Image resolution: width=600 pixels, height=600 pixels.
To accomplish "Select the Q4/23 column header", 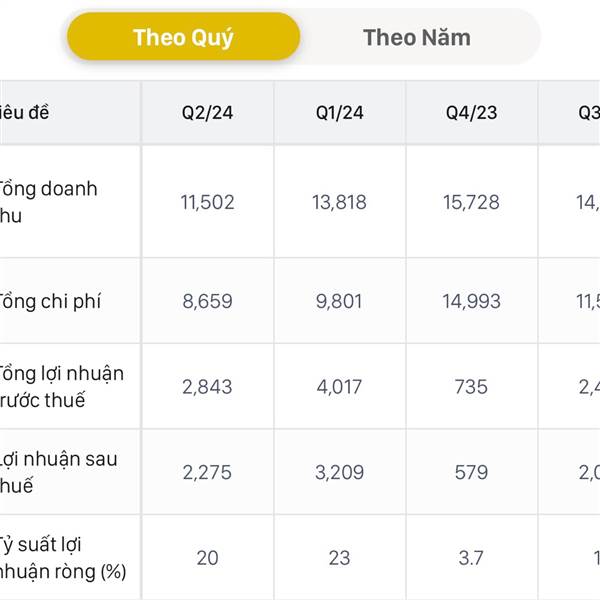I will point(471,112).
